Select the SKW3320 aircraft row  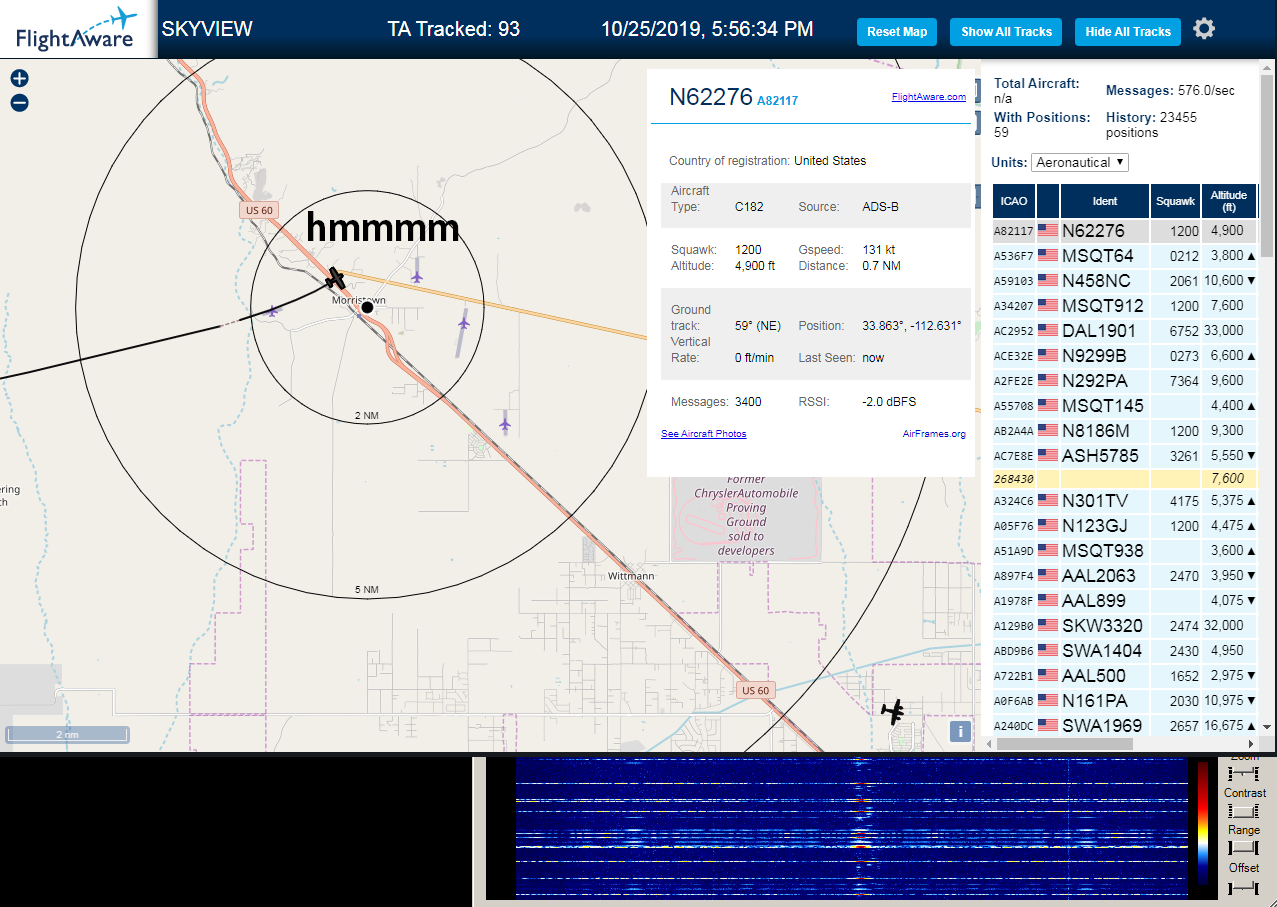click(x=1125, y=626)
